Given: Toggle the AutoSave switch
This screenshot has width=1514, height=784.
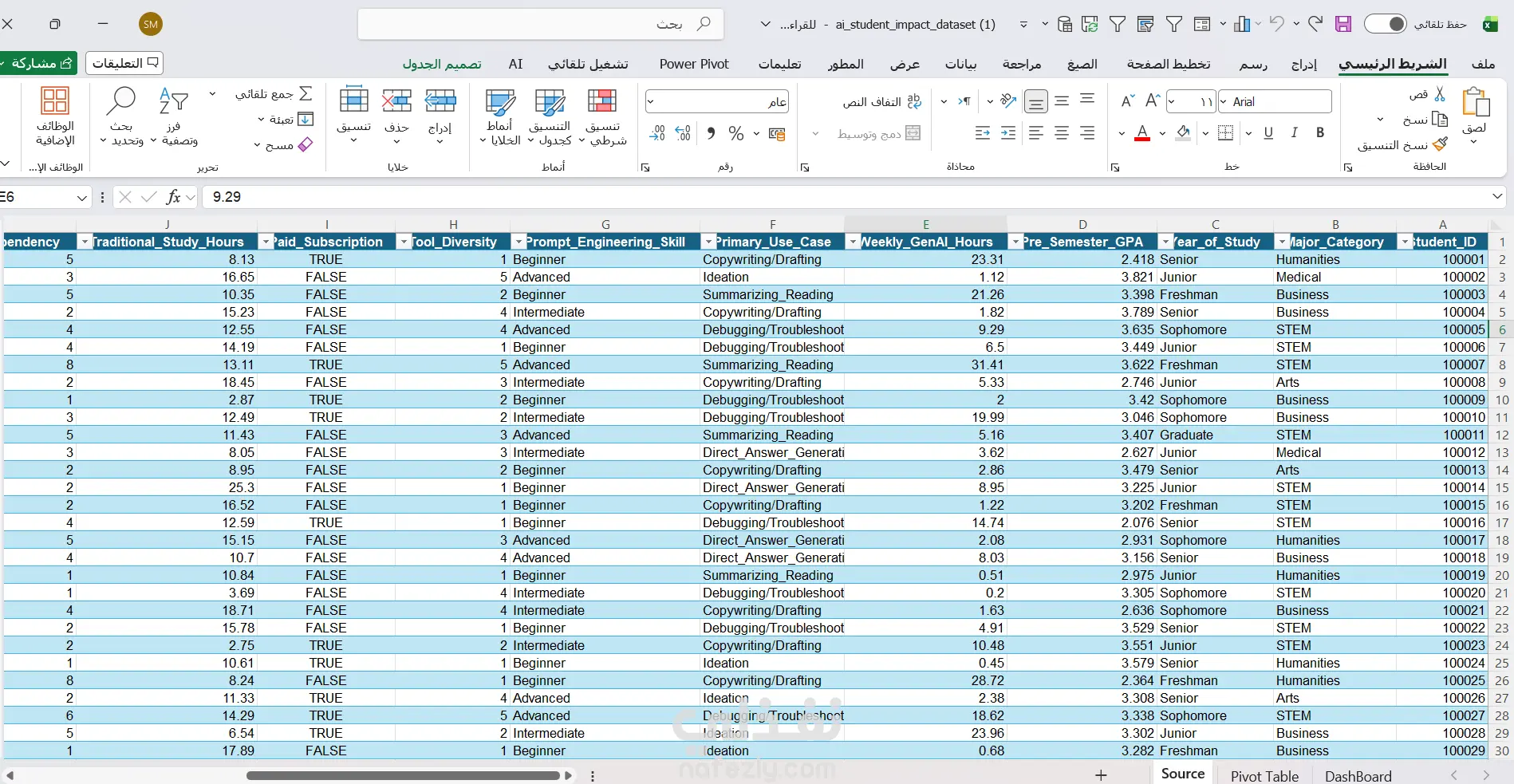Looking at the screenshot, I should [x=1385, y=24].
